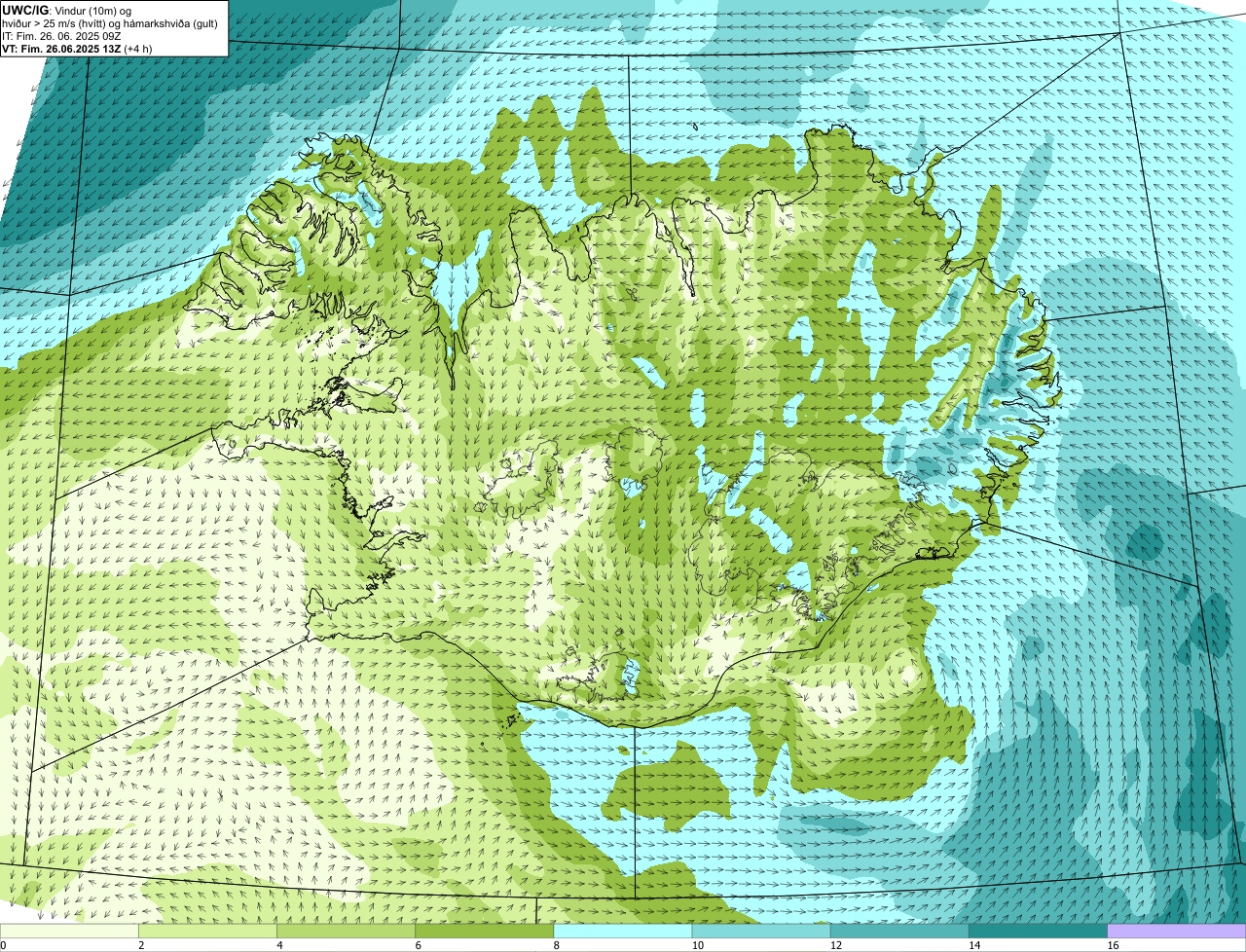Click the "16" legend scale label
Image resolution: width=1246 pixels, height=952 pixels.
tap(1113, 945)
